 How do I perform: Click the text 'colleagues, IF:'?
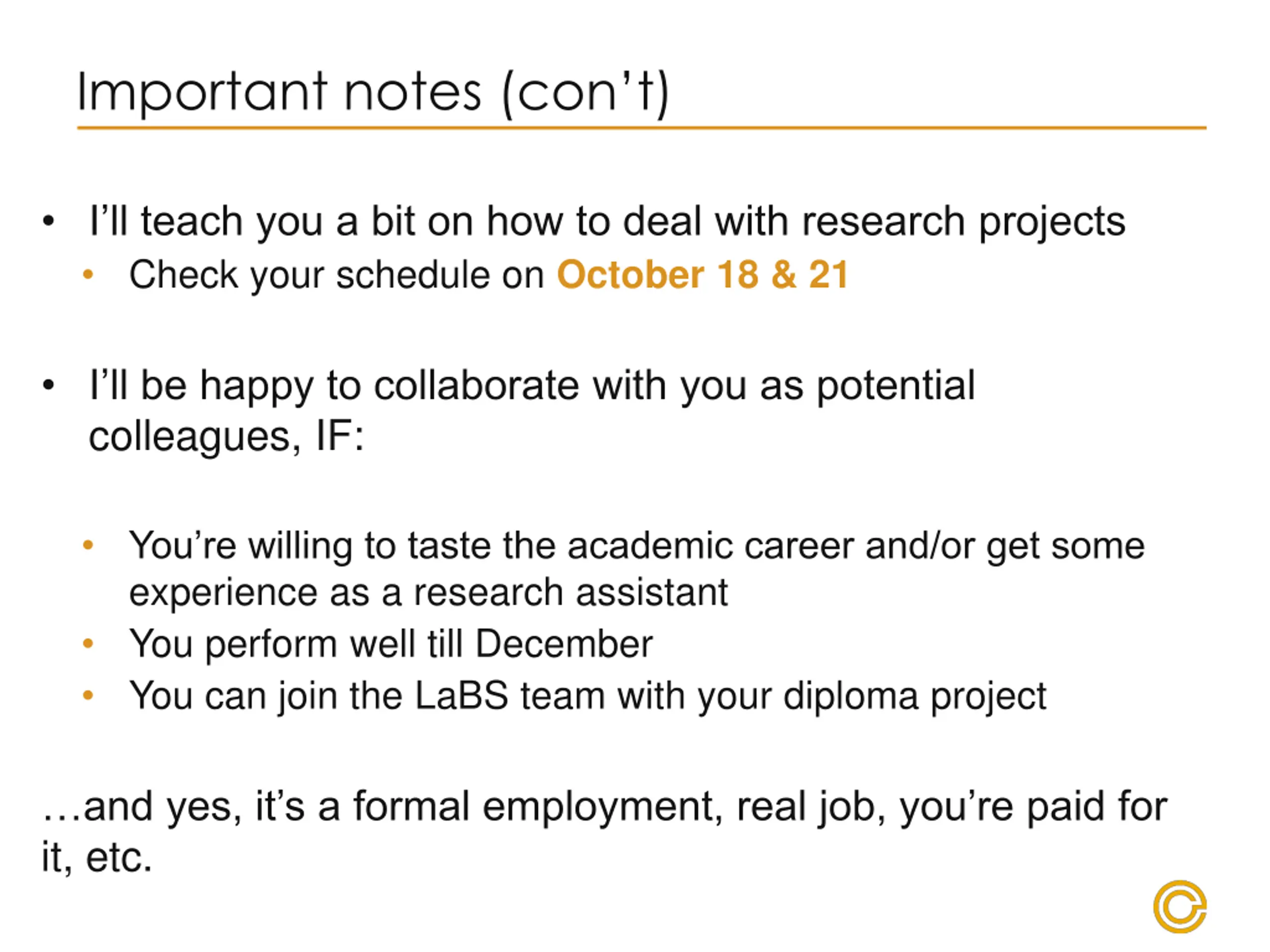[x=227, y=437]
